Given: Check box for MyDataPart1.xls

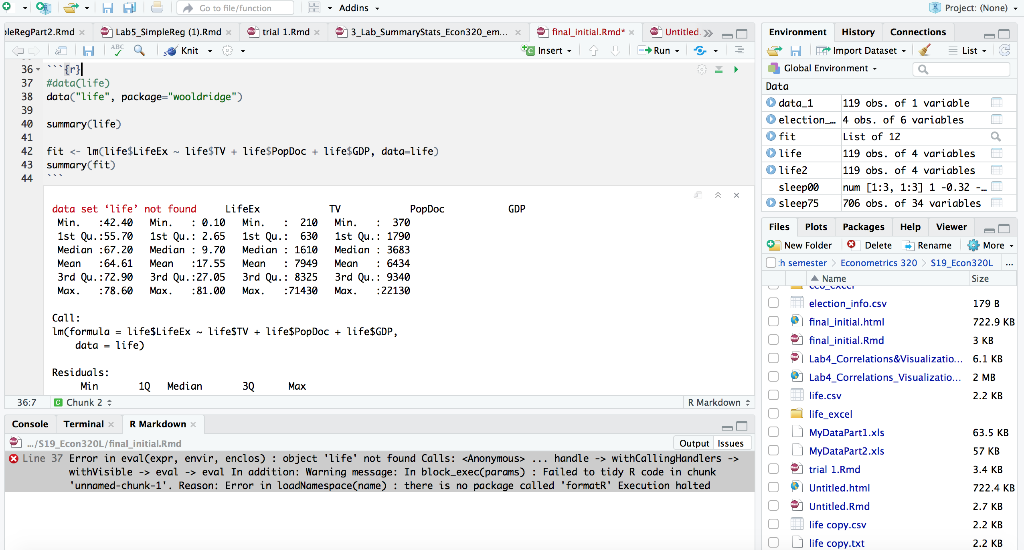Looking at the screenshot, I should point(773,432).
